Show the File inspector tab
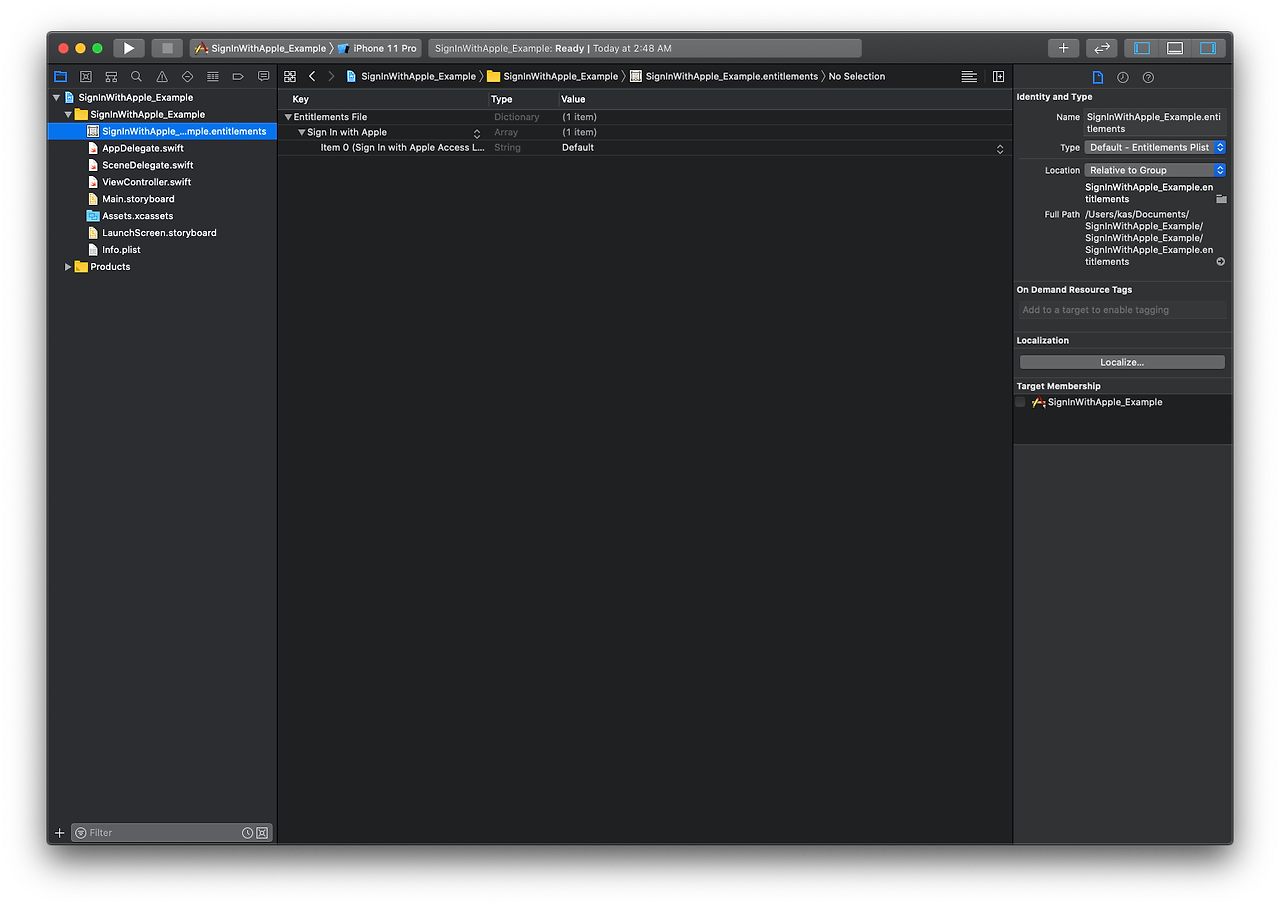 [1097, 77]
